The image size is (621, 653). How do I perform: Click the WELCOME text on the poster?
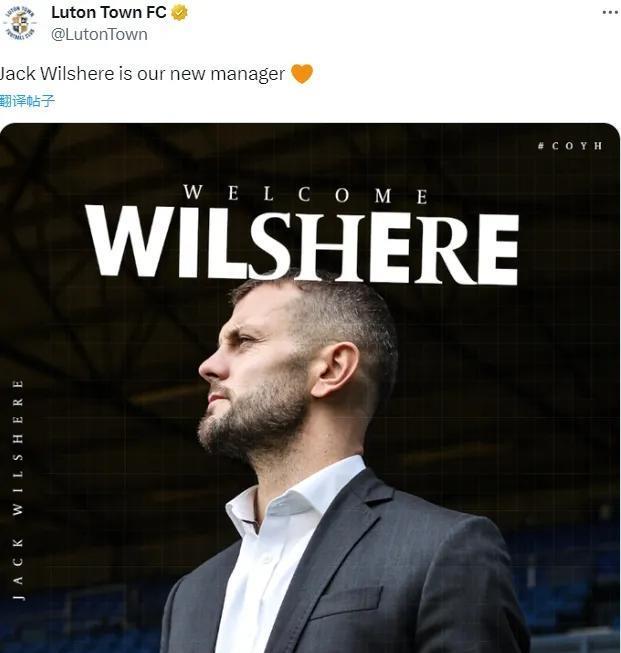point(306,194)
